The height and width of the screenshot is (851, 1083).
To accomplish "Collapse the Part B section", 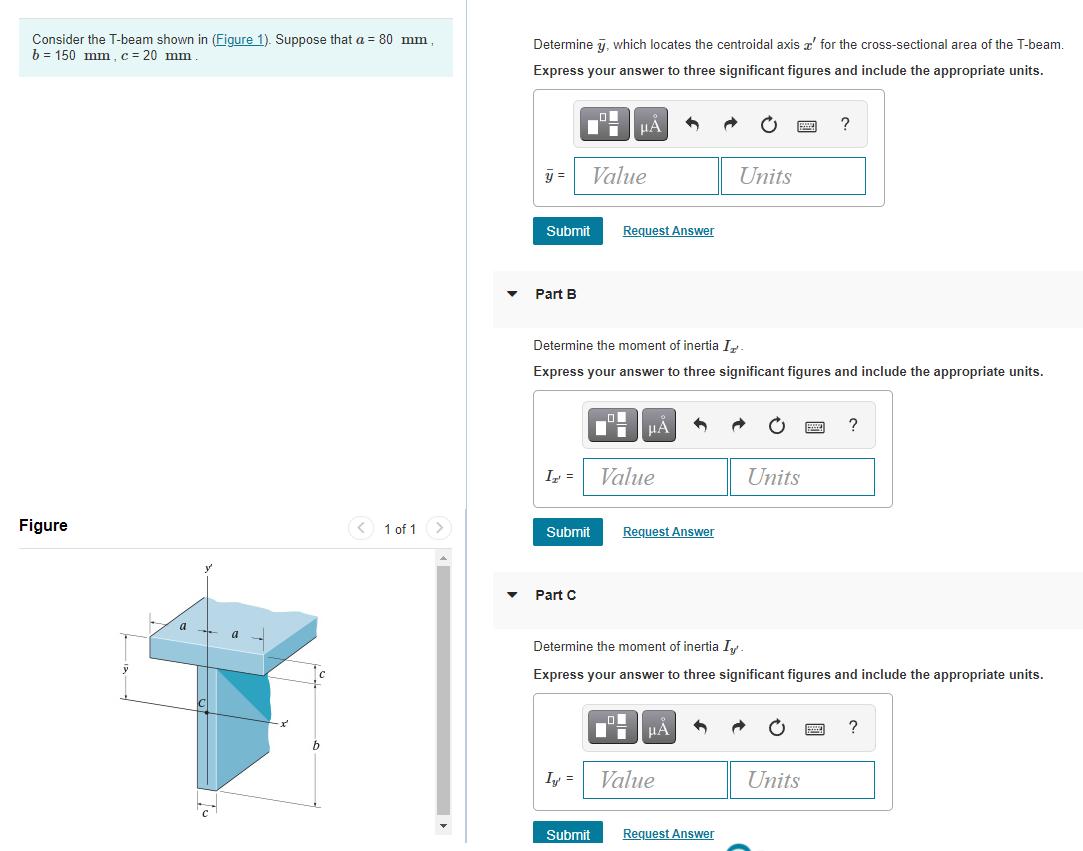I will click(512, 294).
